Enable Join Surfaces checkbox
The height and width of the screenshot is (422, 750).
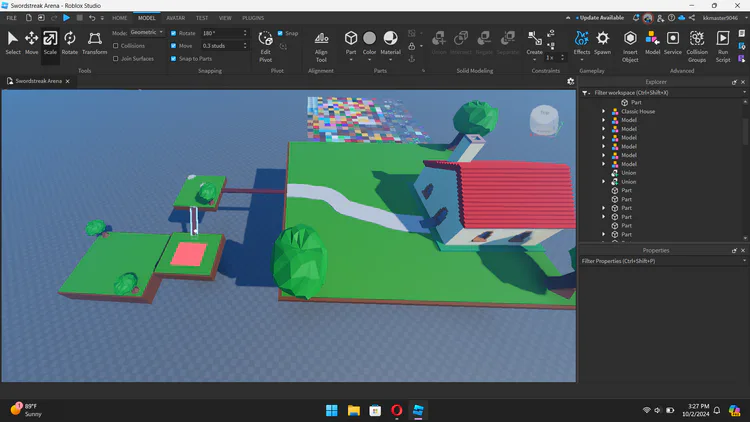point(115,59)
